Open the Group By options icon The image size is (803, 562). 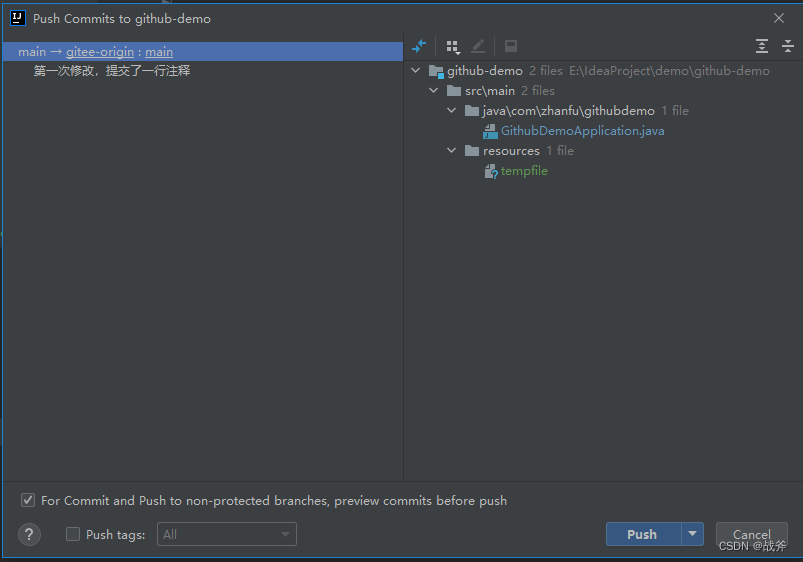coord(453,46)
